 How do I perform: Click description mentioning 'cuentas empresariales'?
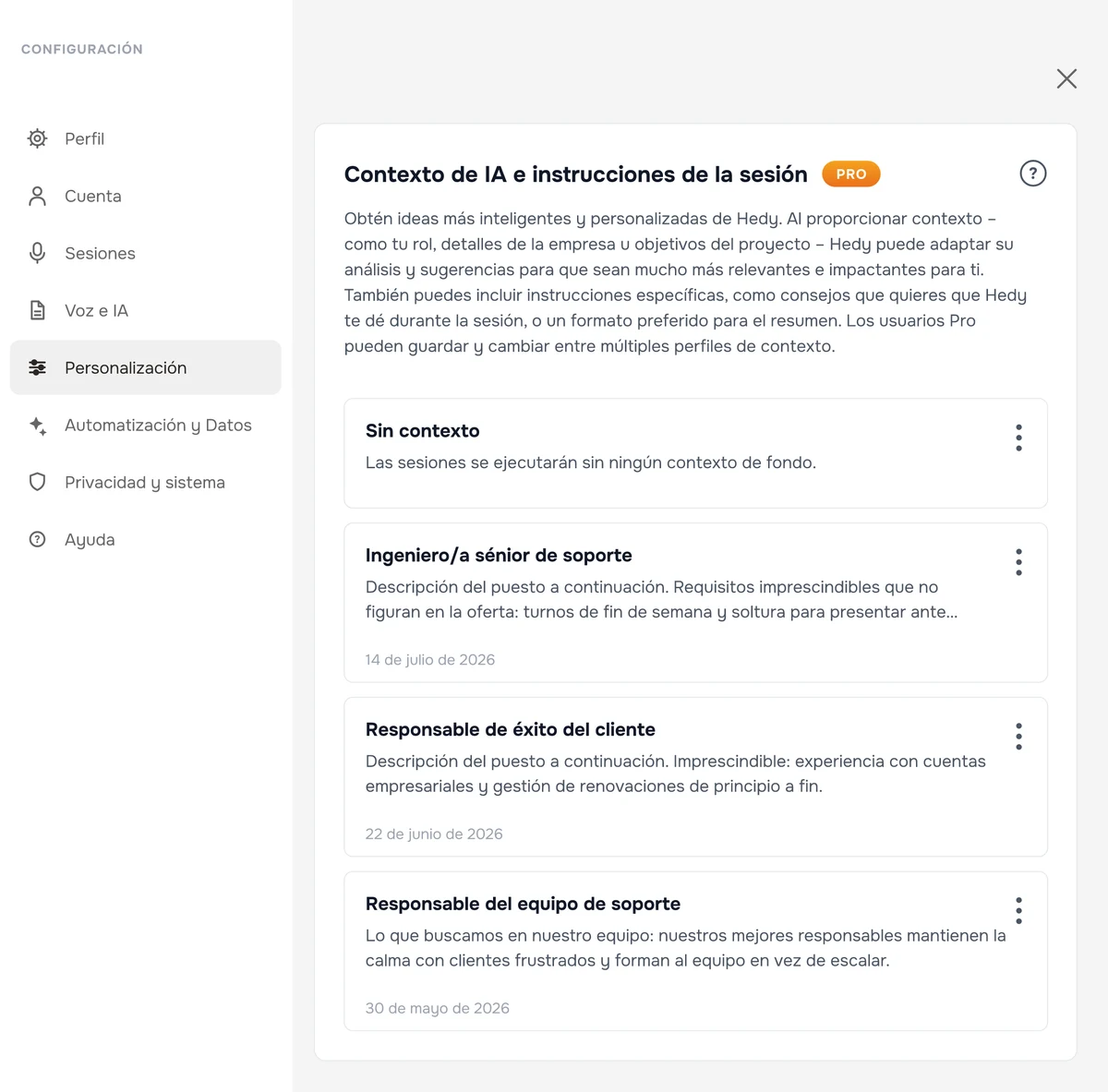point(676,774)
